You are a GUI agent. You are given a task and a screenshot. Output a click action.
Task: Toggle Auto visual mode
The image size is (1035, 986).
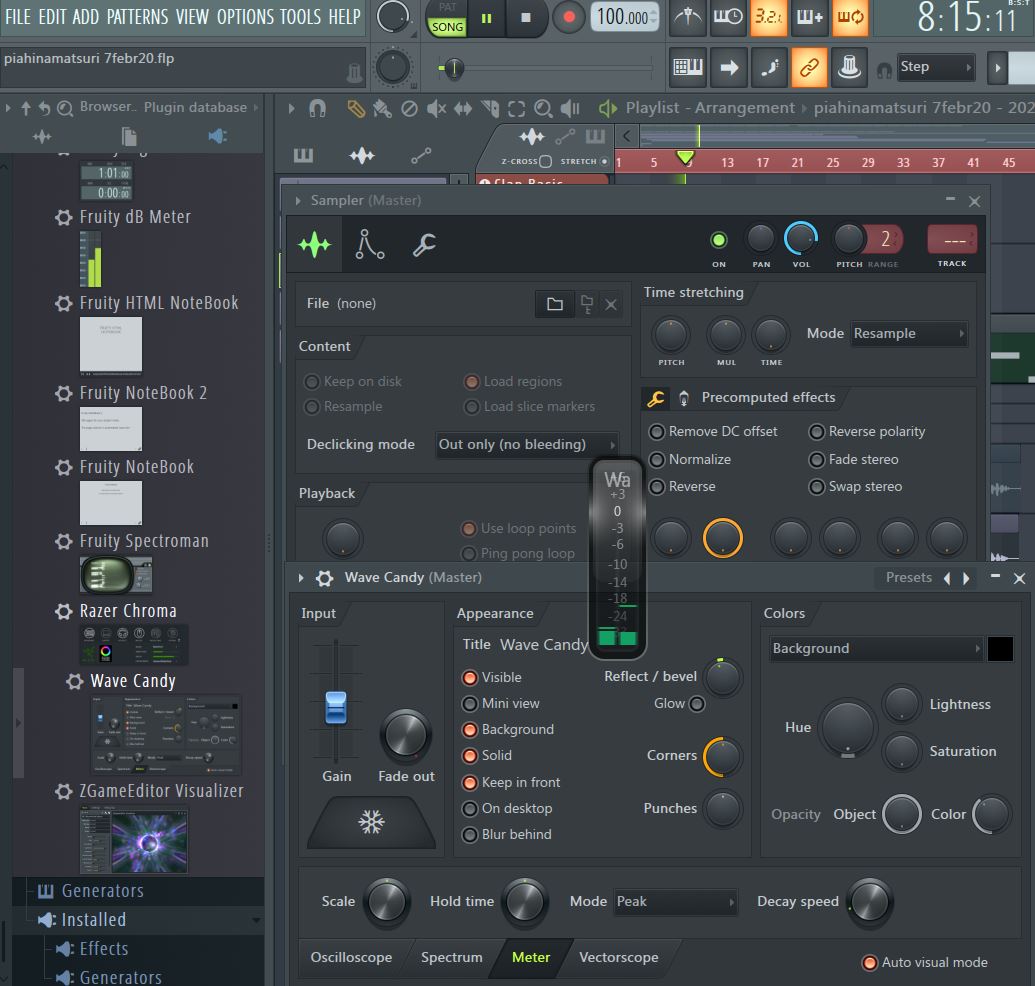tap(870, 963)
